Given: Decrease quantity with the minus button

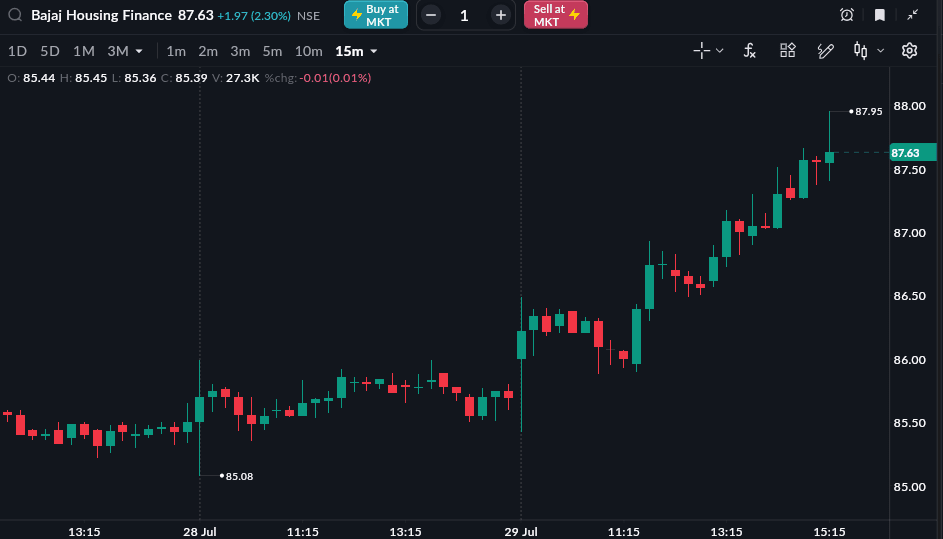Looking at the screenshot, I should pyautogui.click(x=431, y=15).
